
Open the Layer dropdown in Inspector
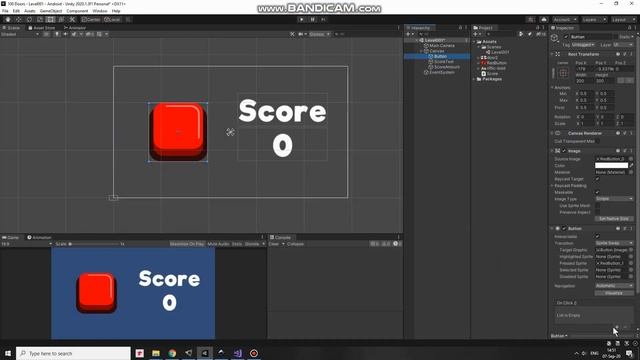tap(623, 44)
